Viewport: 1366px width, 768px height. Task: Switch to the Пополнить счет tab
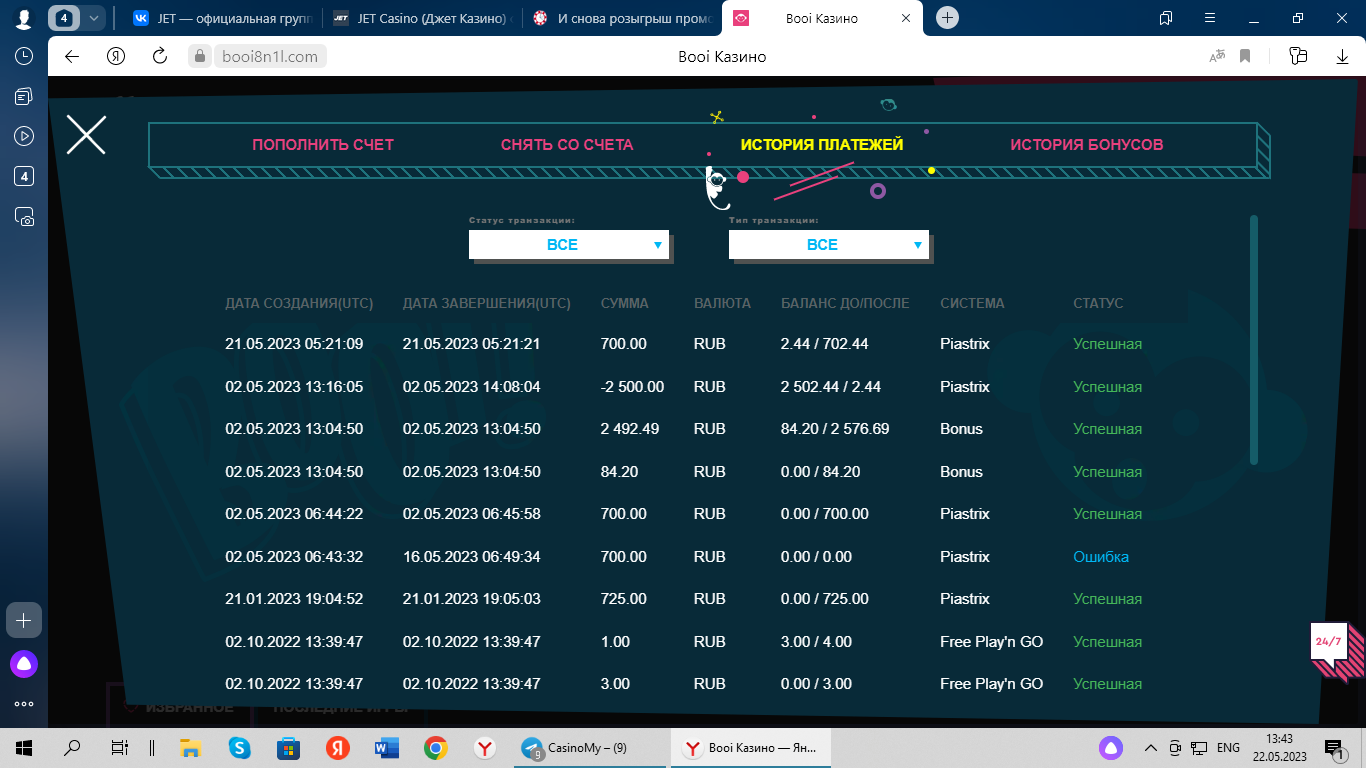[x=323, y=145]
